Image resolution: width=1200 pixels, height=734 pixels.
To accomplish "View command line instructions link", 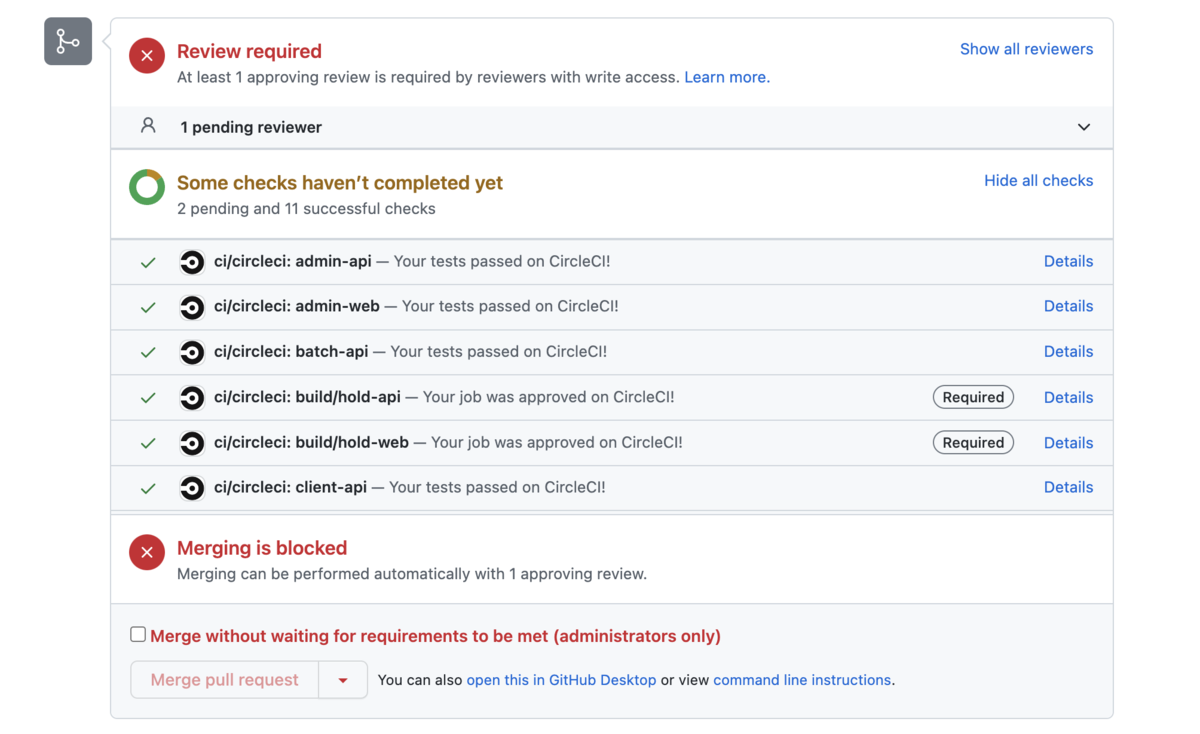I will (802, 680).
